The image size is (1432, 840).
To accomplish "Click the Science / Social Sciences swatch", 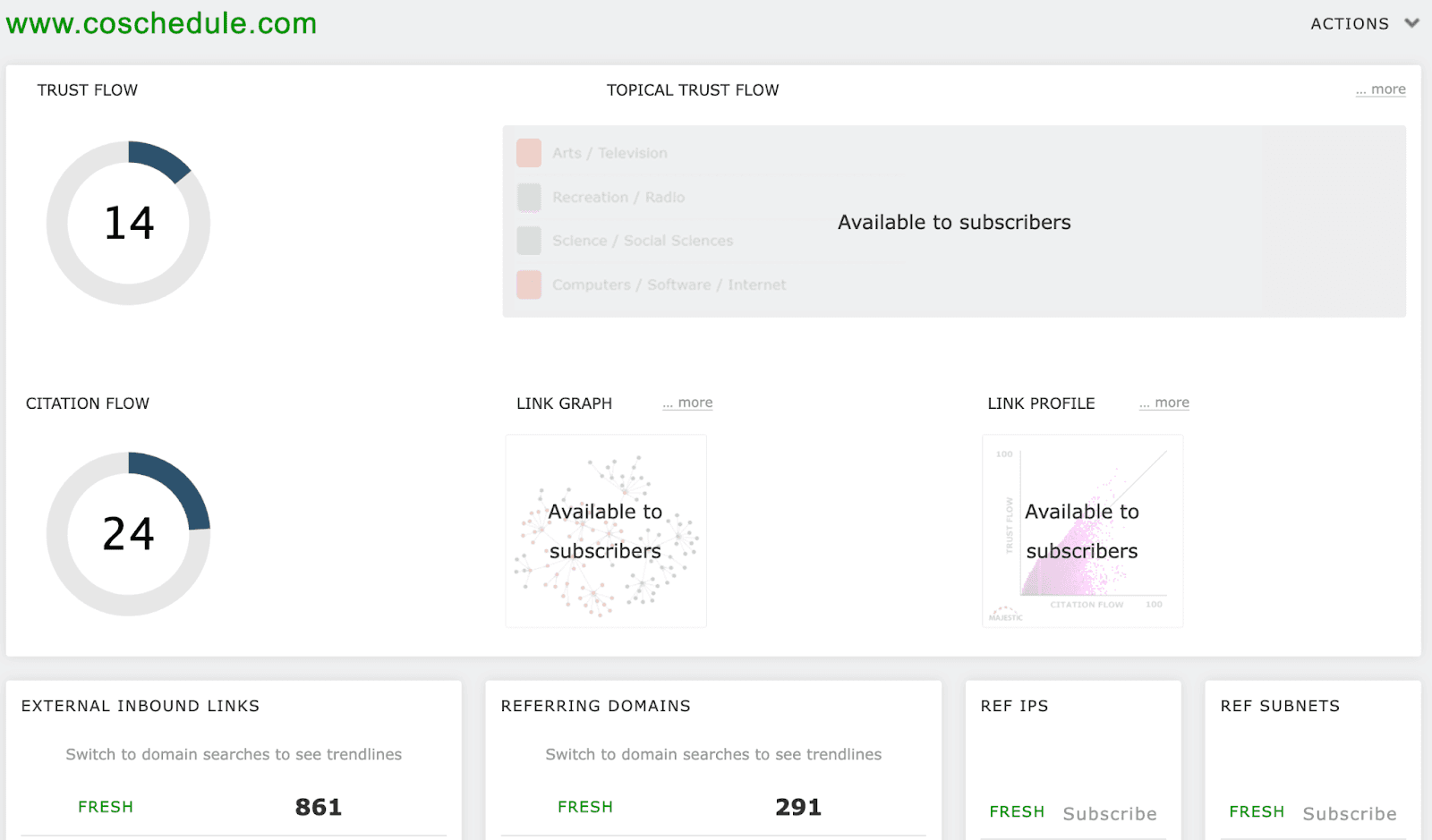I will pos(529,241).
